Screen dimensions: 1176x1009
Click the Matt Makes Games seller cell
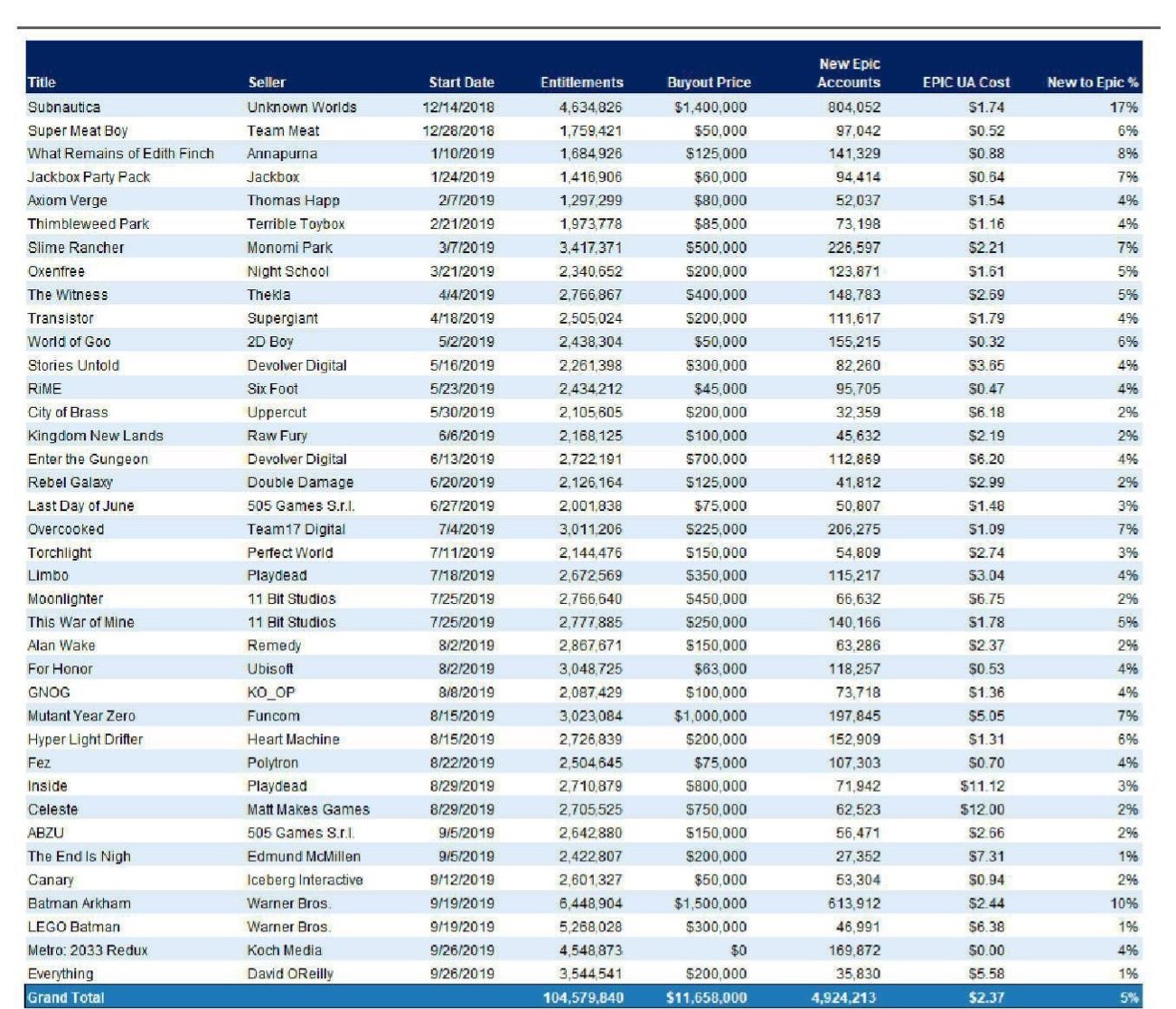click(x=308, y=811)
